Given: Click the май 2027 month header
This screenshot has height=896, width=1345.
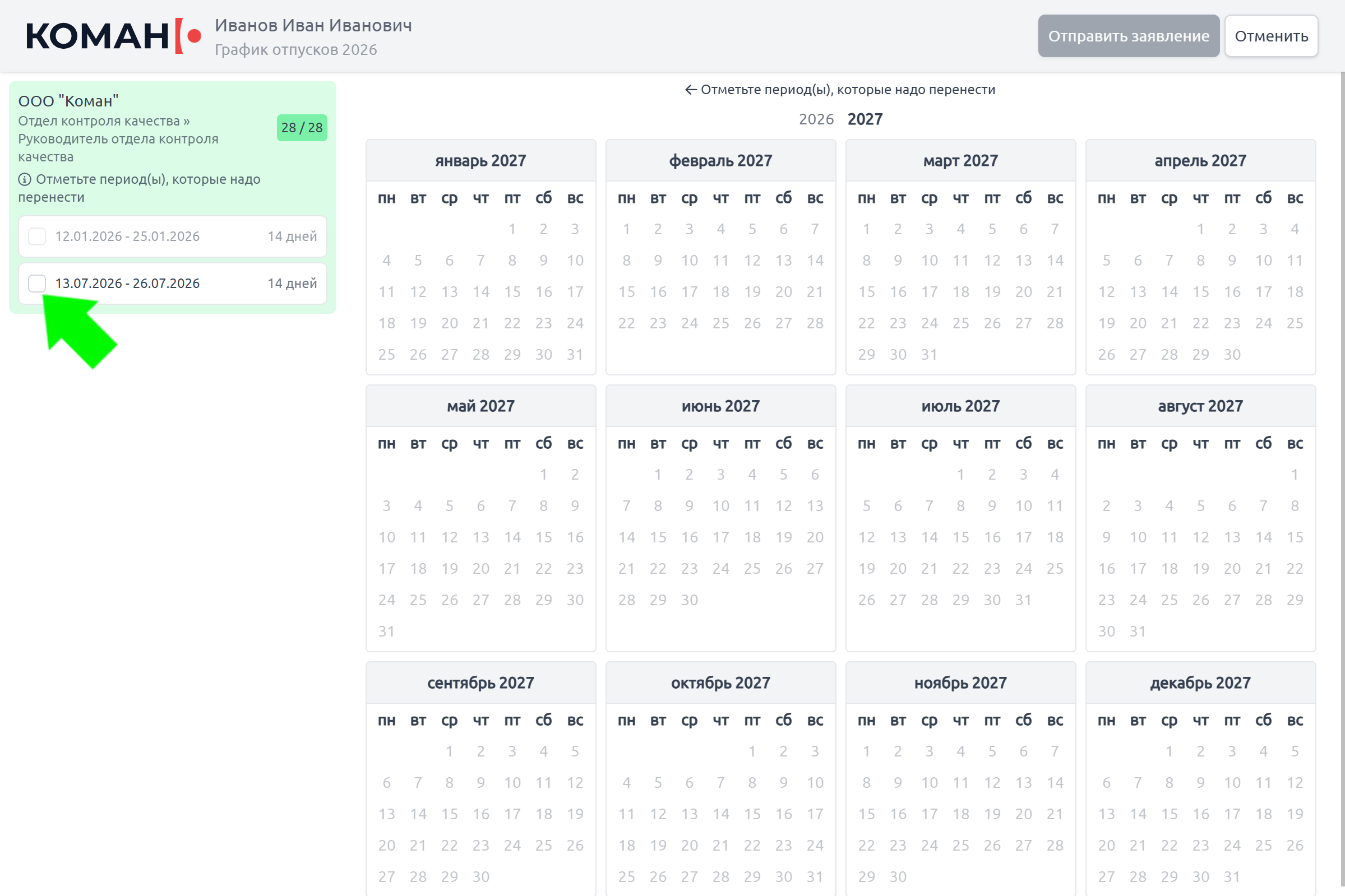Looking at the screenshot, I should click(x=480, y=406).
